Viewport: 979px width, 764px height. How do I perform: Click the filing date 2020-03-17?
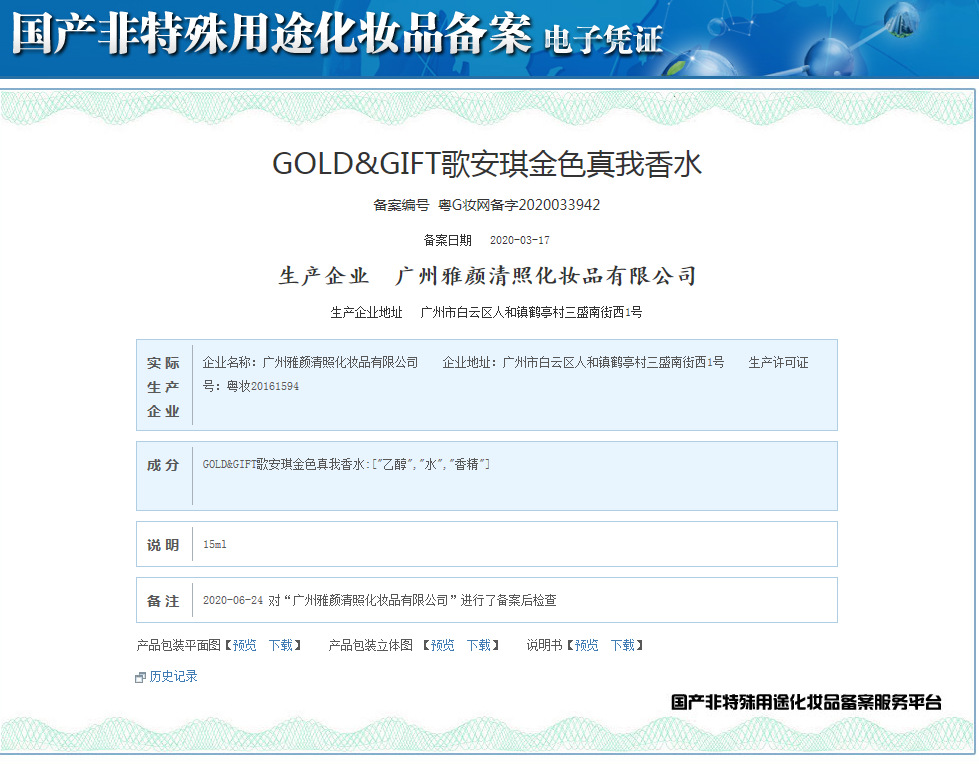click(519, 240)
